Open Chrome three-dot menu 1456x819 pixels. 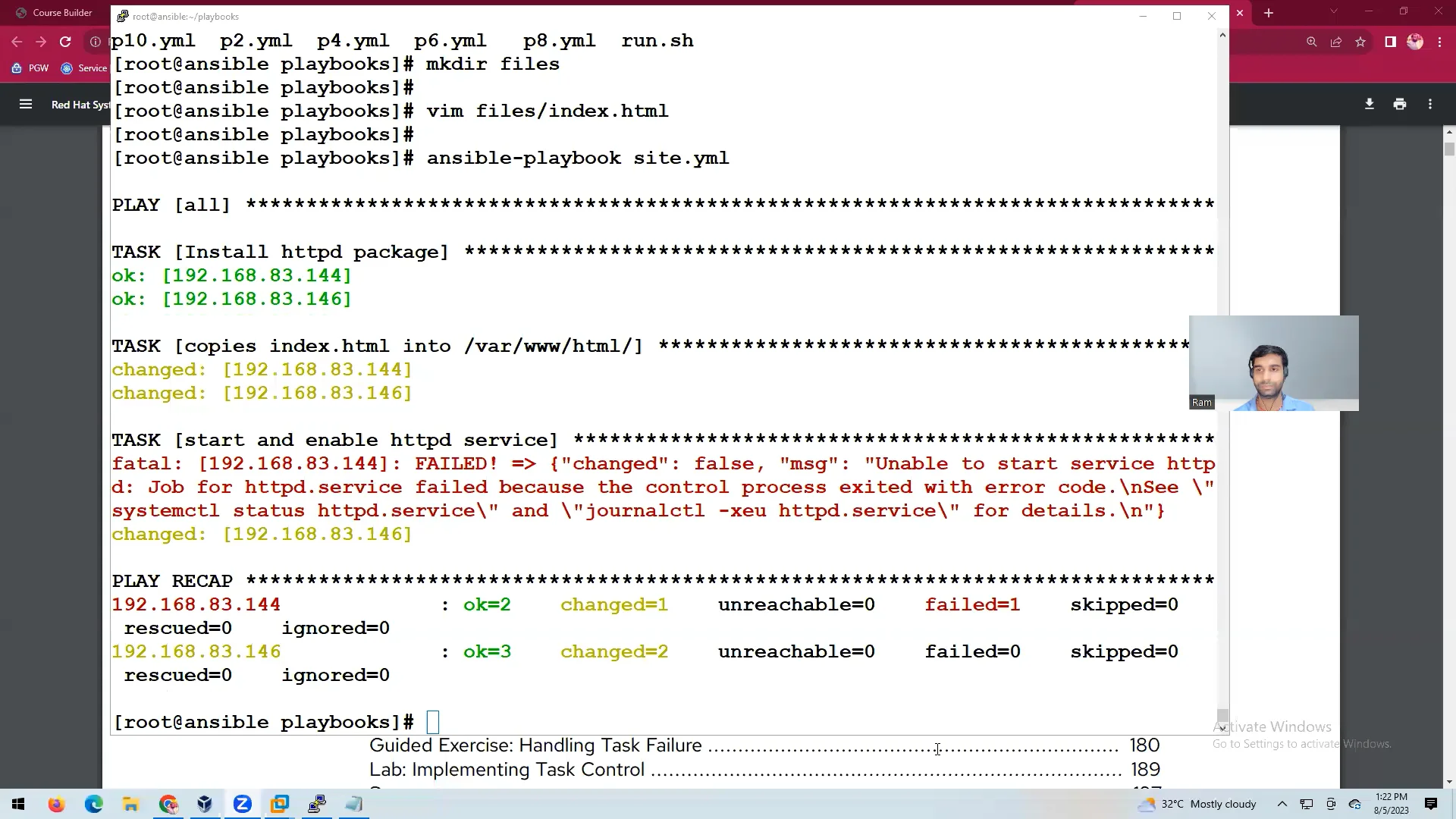pos(1439,42)
